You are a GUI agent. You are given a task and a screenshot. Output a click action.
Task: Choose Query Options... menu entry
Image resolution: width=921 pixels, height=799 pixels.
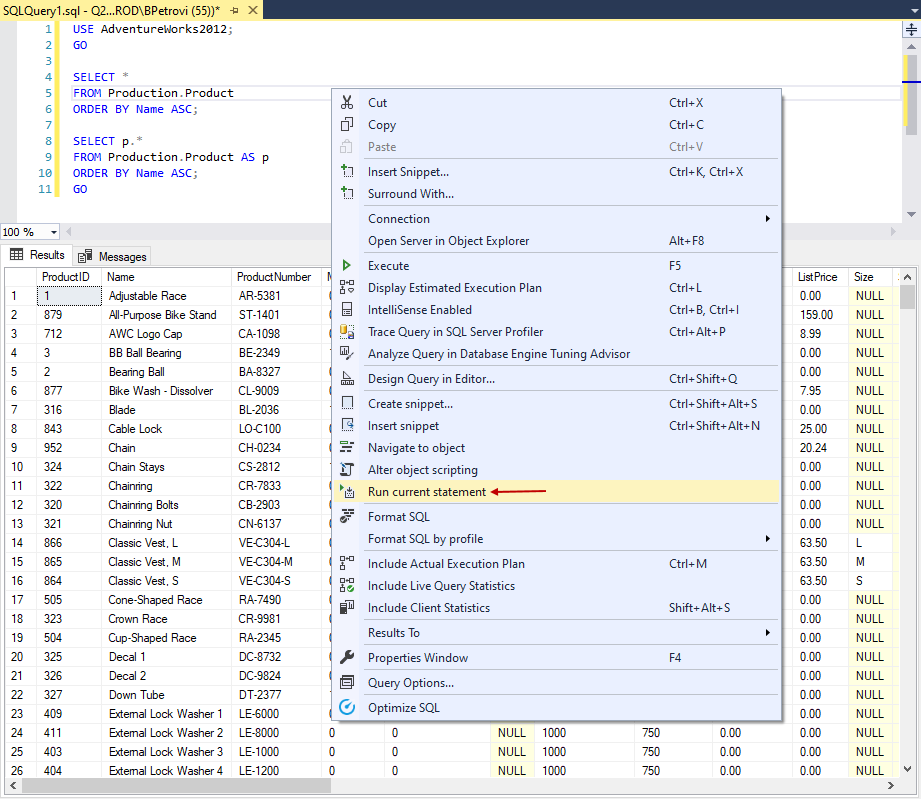(x=556, y=683)
